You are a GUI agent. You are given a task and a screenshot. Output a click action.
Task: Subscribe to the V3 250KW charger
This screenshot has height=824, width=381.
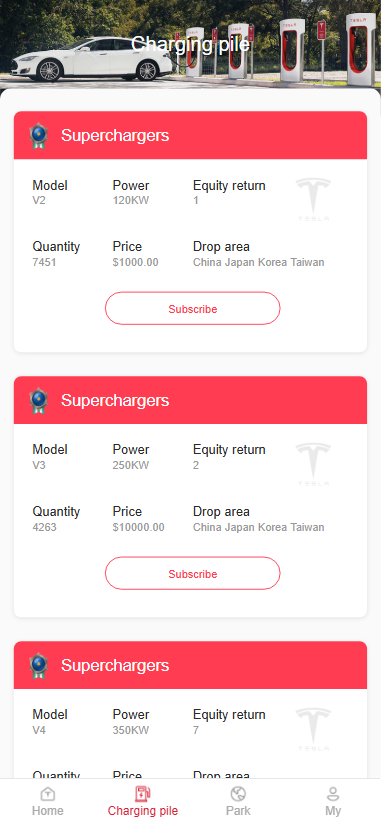click(192, 573)
